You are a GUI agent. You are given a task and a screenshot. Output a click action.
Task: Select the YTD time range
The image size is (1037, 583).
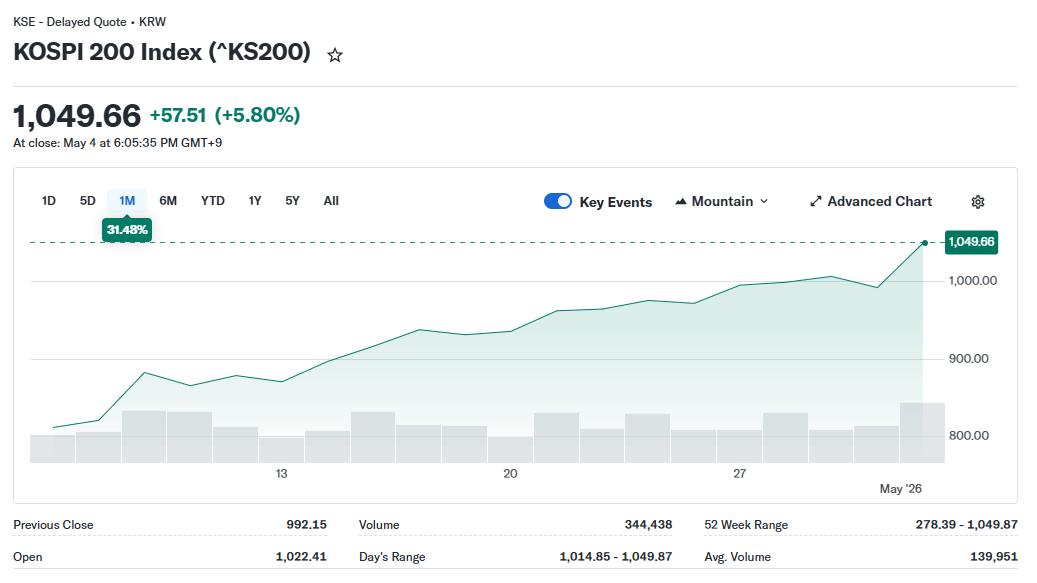[213, 200]
